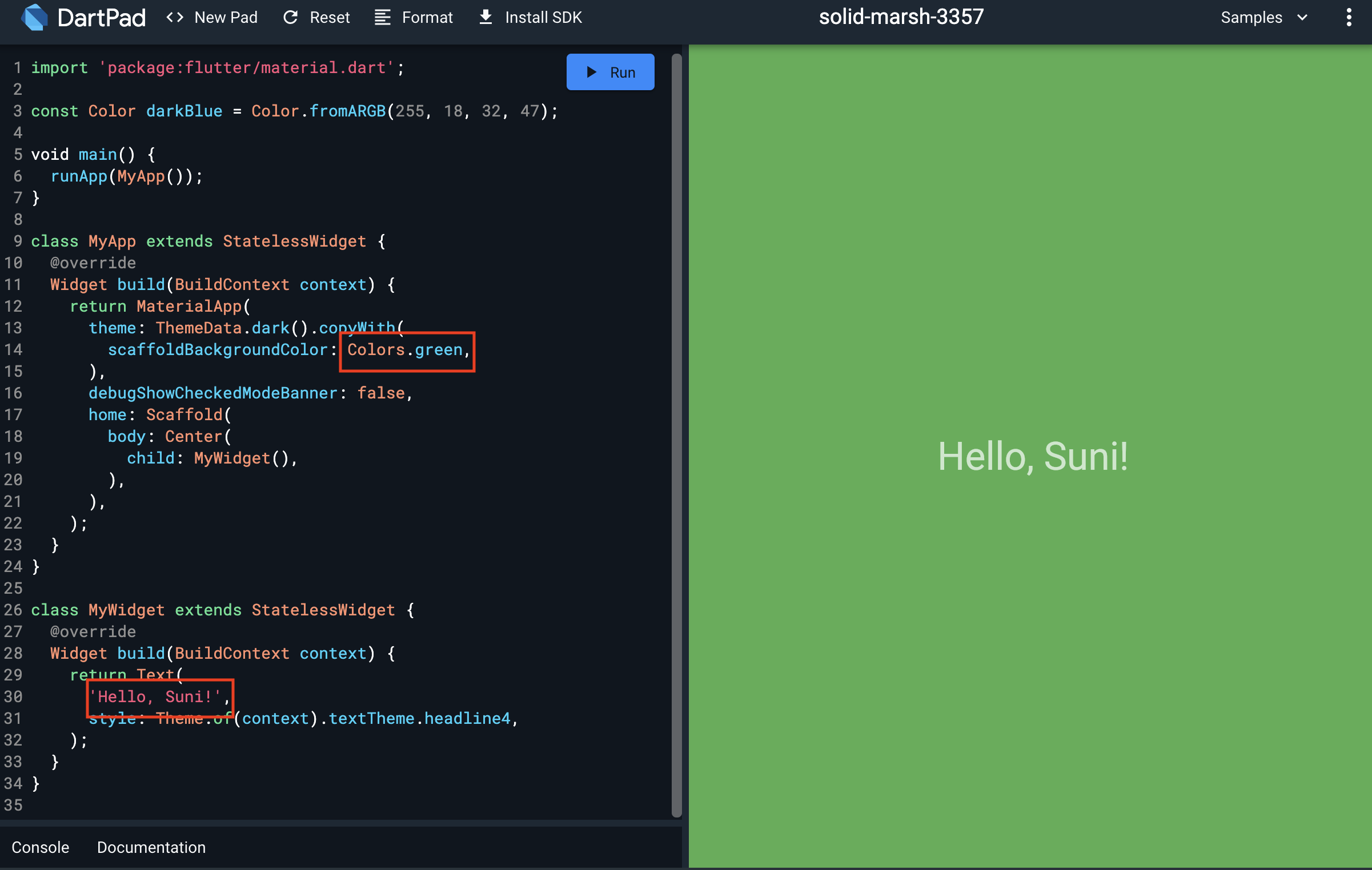The image size is (1372, 870).
Task: Click the DartPad logo icon
Action: click(34, 17)
